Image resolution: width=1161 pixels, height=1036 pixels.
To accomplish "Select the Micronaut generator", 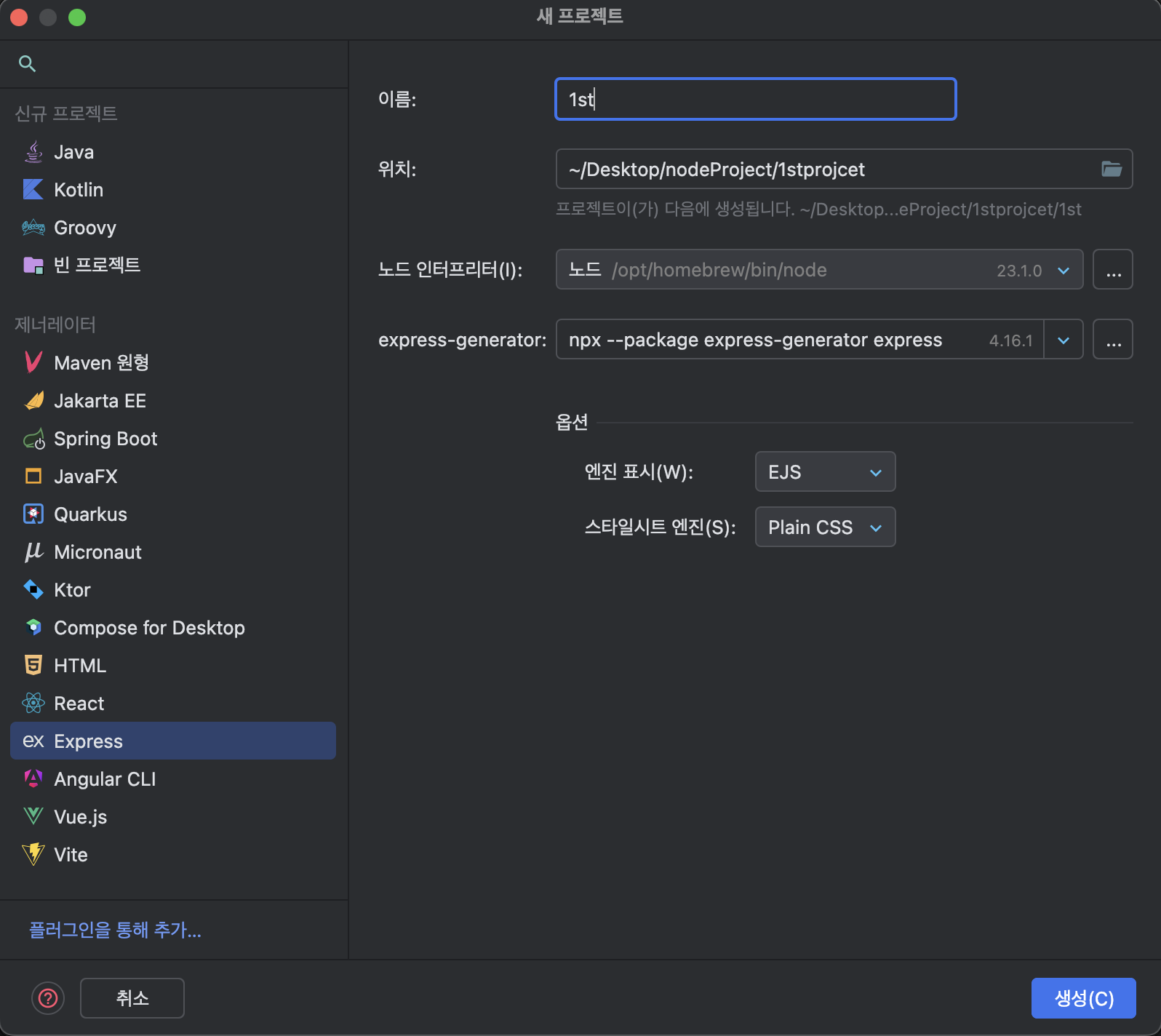I will 173,552.
